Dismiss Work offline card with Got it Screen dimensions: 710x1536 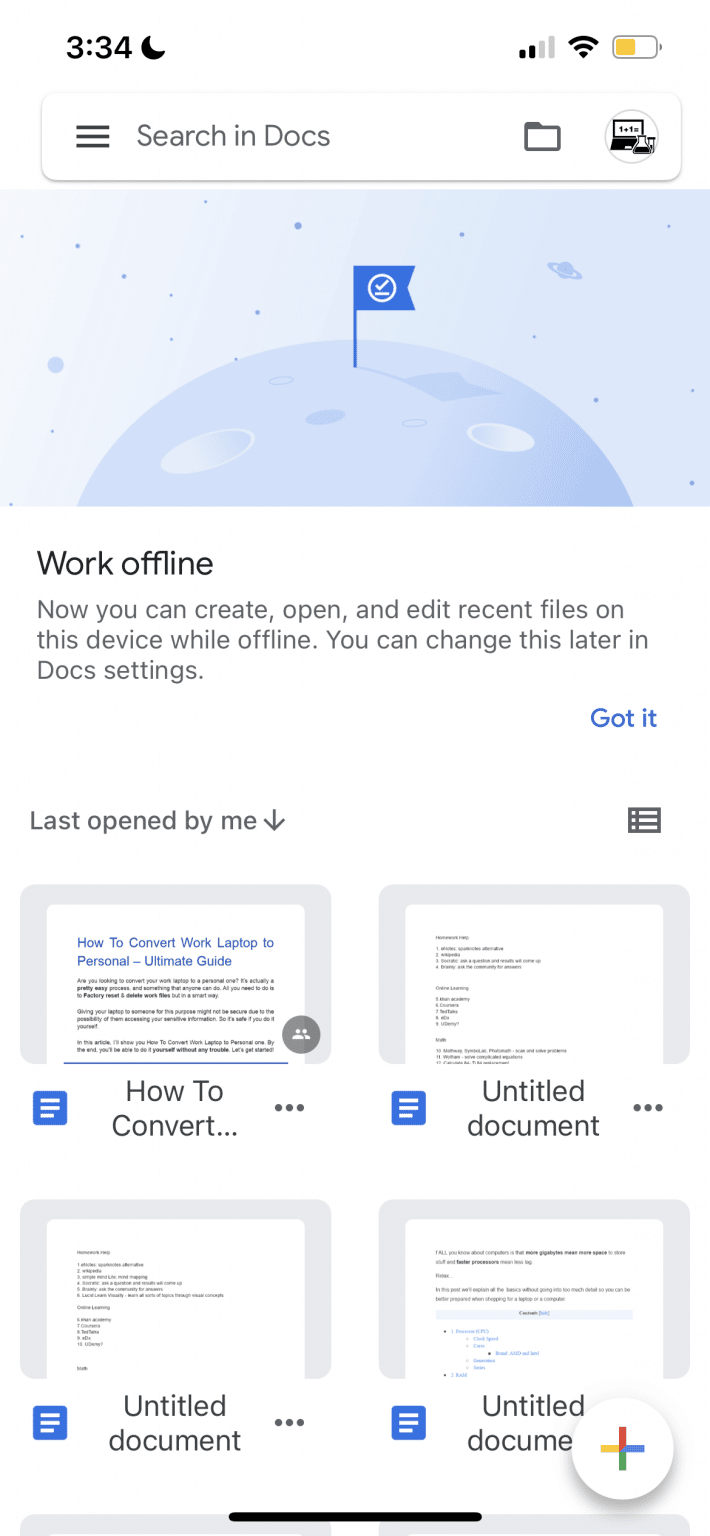[x=623, y=718]
